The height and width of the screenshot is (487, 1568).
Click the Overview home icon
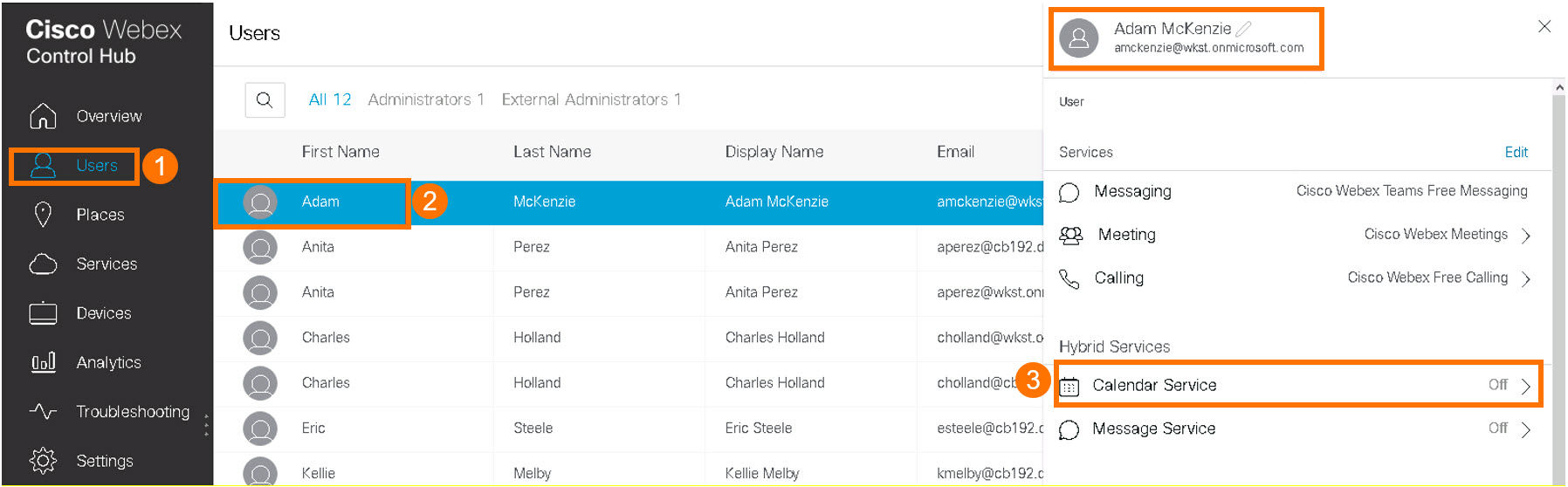click(x=43, y=116)
